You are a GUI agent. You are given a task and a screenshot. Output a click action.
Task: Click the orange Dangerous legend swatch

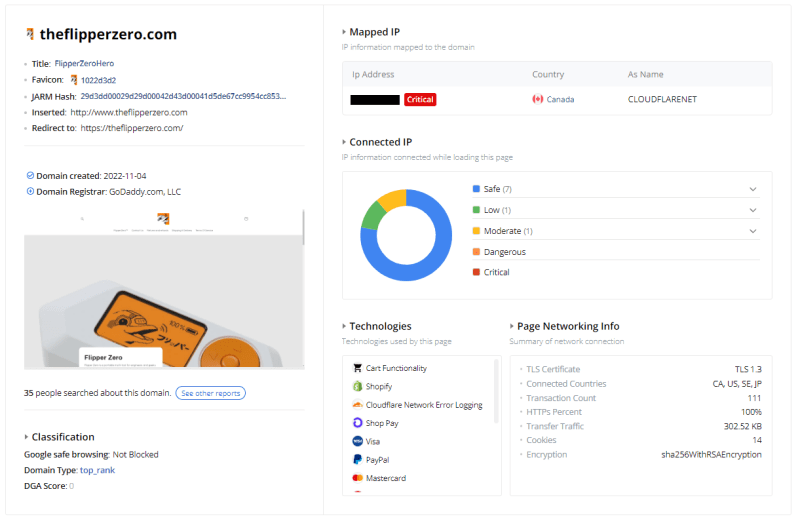pyautogui.click(x=477, y=252)
